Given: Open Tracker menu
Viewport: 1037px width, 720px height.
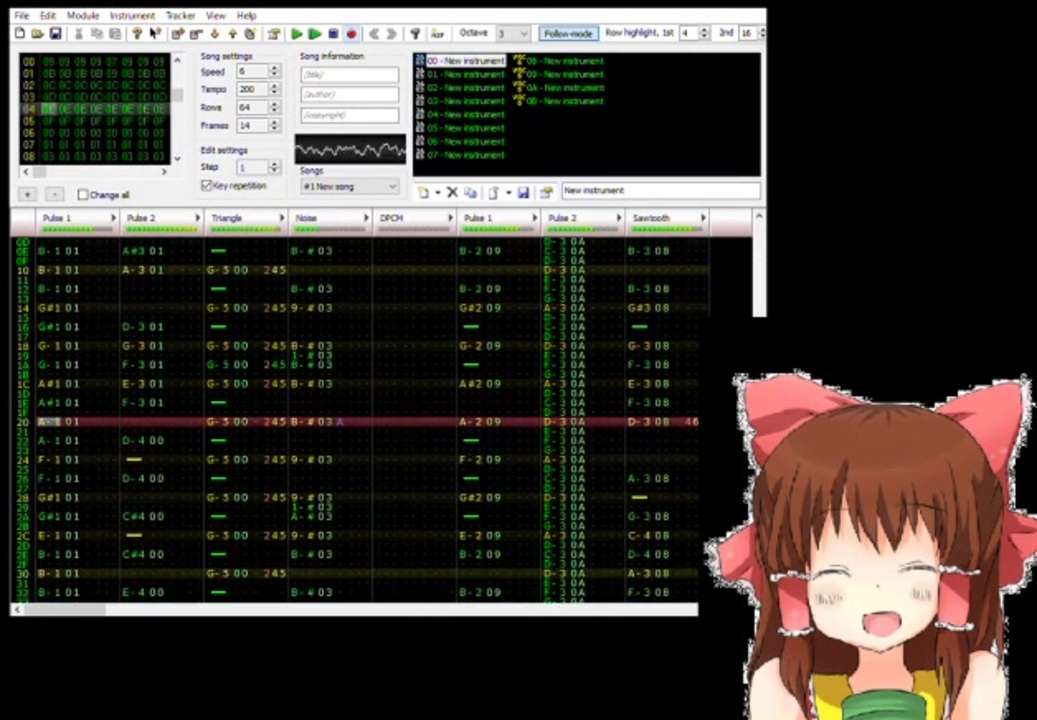Looking at the screenshot, I should click(x=181, y=15).
